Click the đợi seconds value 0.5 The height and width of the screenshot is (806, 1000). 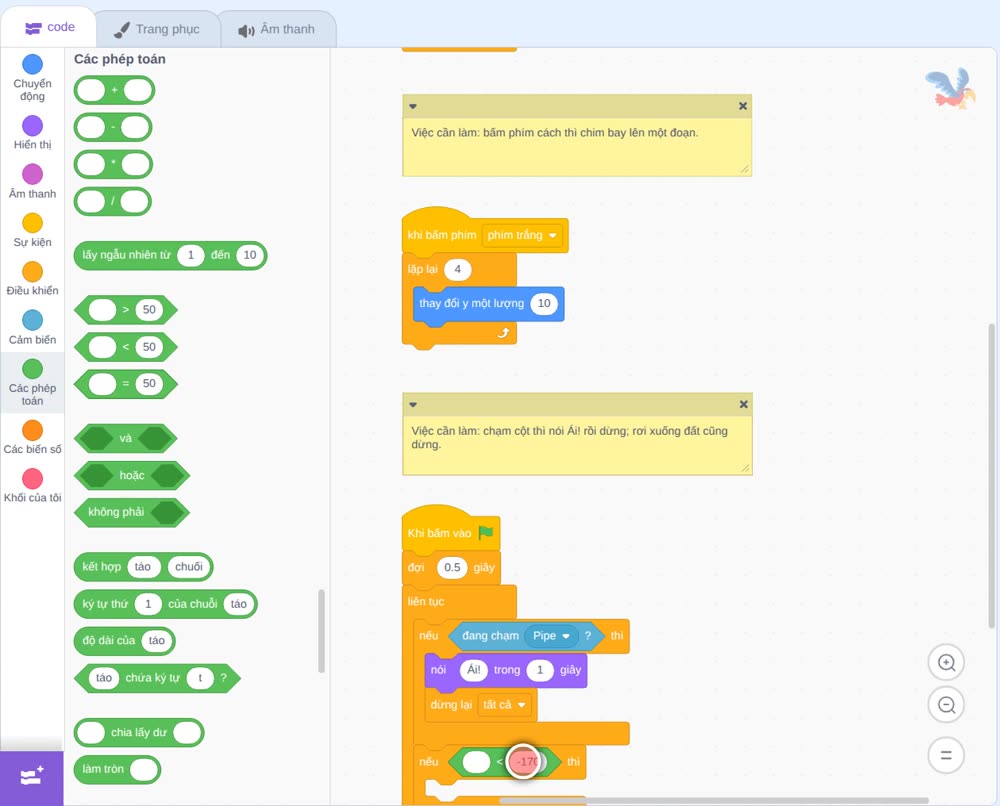coord(452,568)
